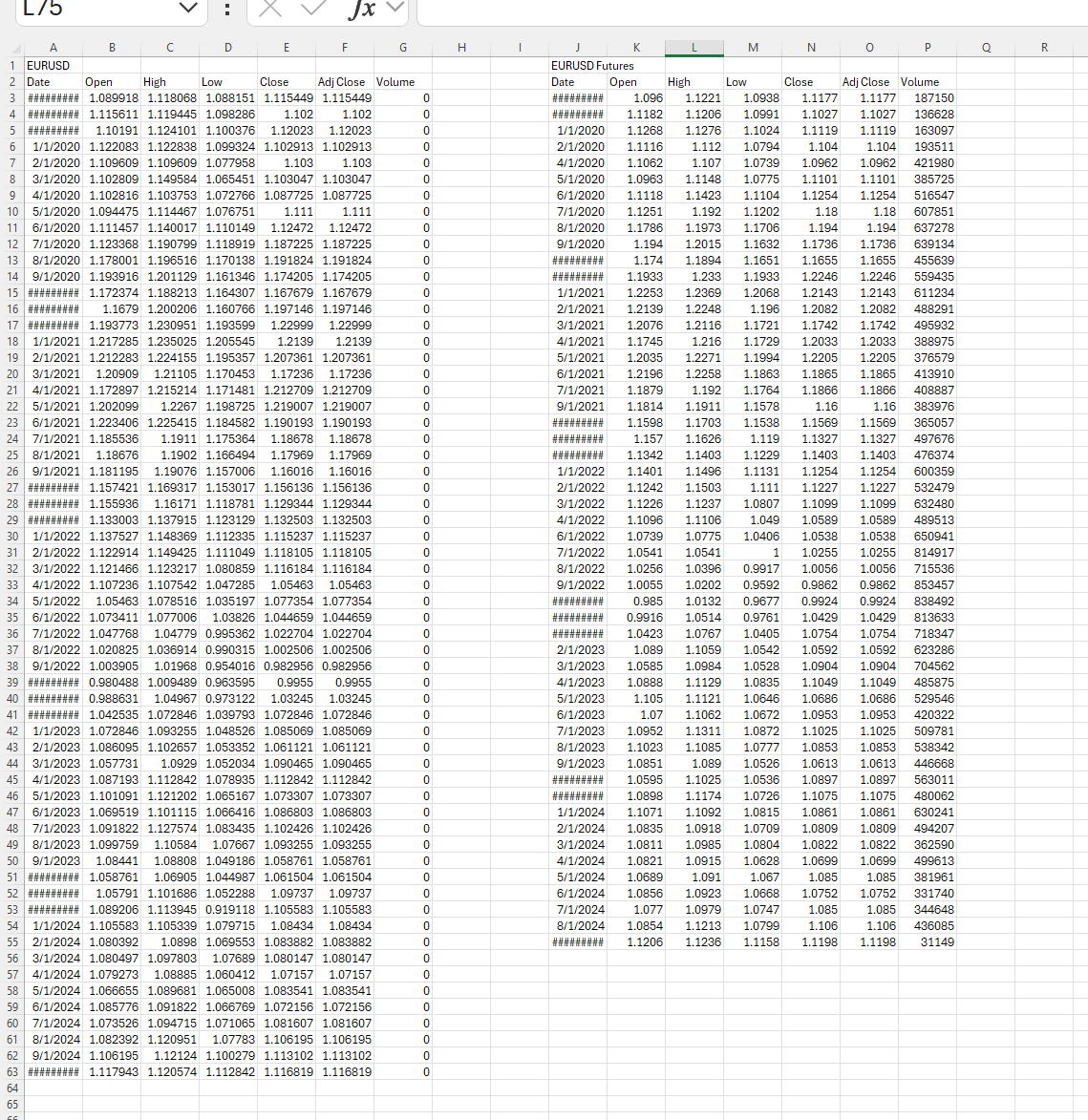
Task: Click the cell containing EURUSD
Action: pos(53,65)
